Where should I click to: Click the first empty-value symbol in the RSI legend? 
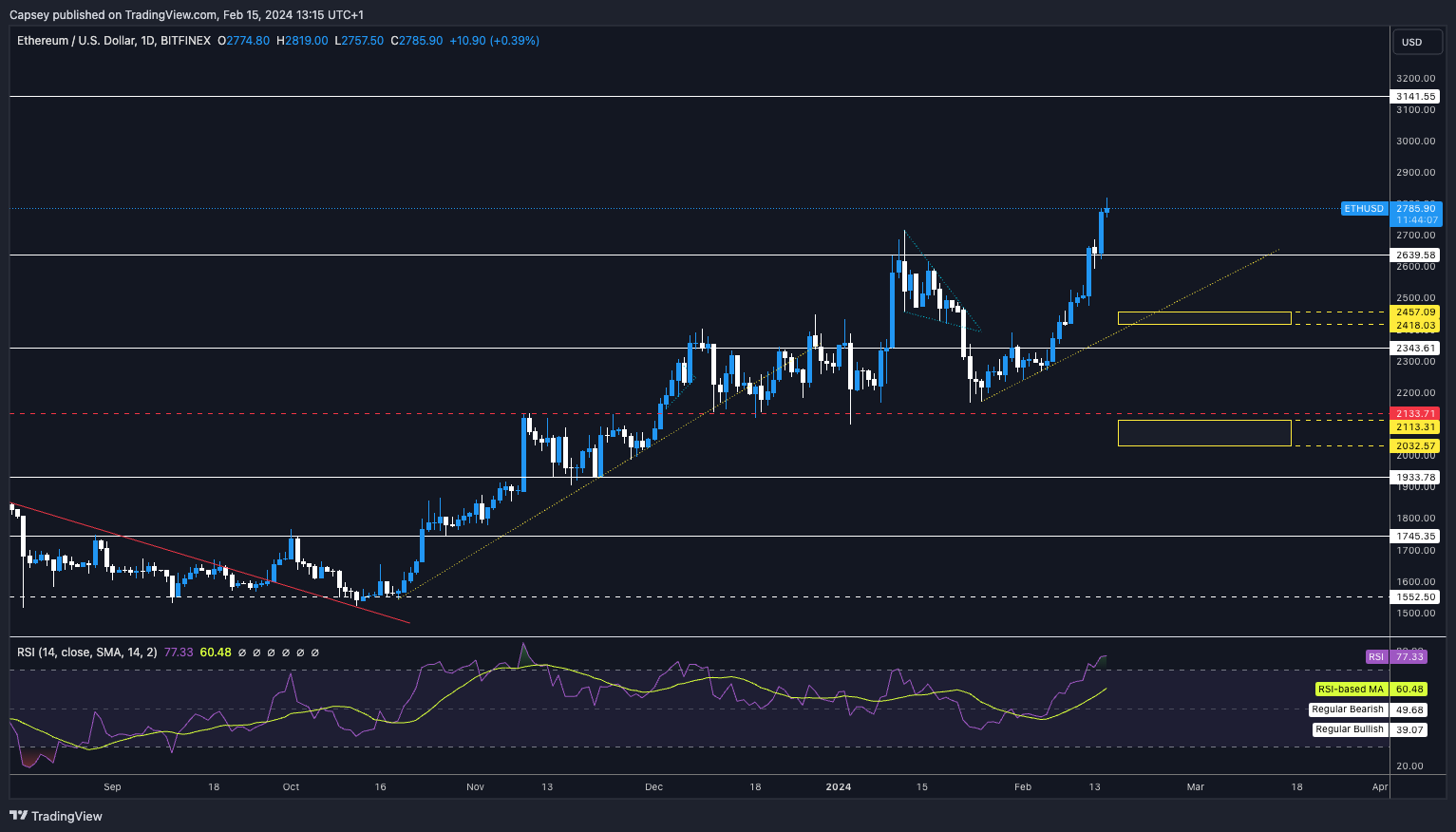point(242,652)
